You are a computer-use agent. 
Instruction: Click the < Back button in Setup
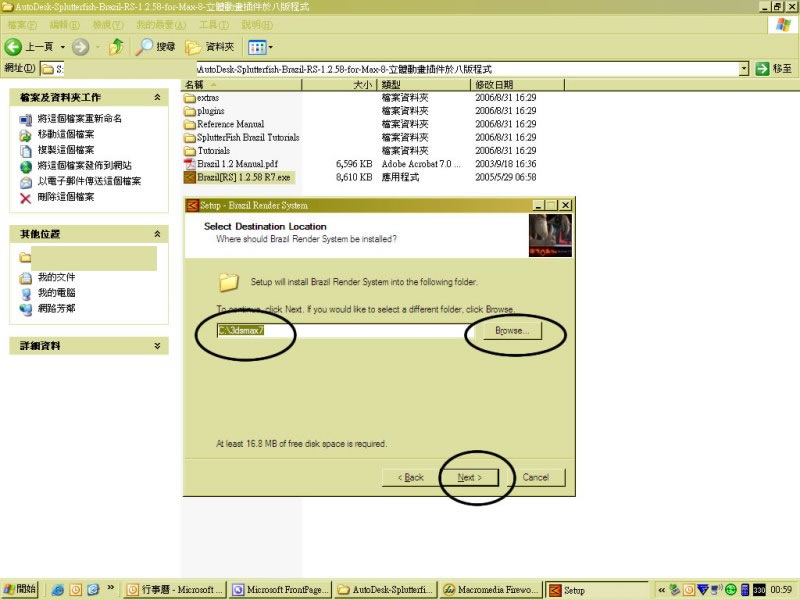click(x=411, y=478)
